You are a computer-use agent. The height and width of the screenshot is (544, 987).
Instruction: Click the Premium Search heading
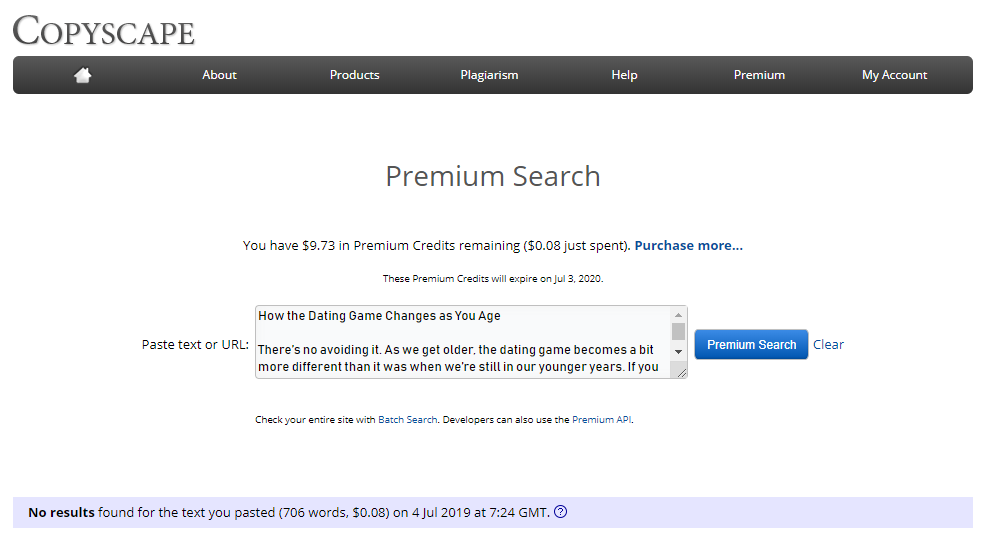493,176
